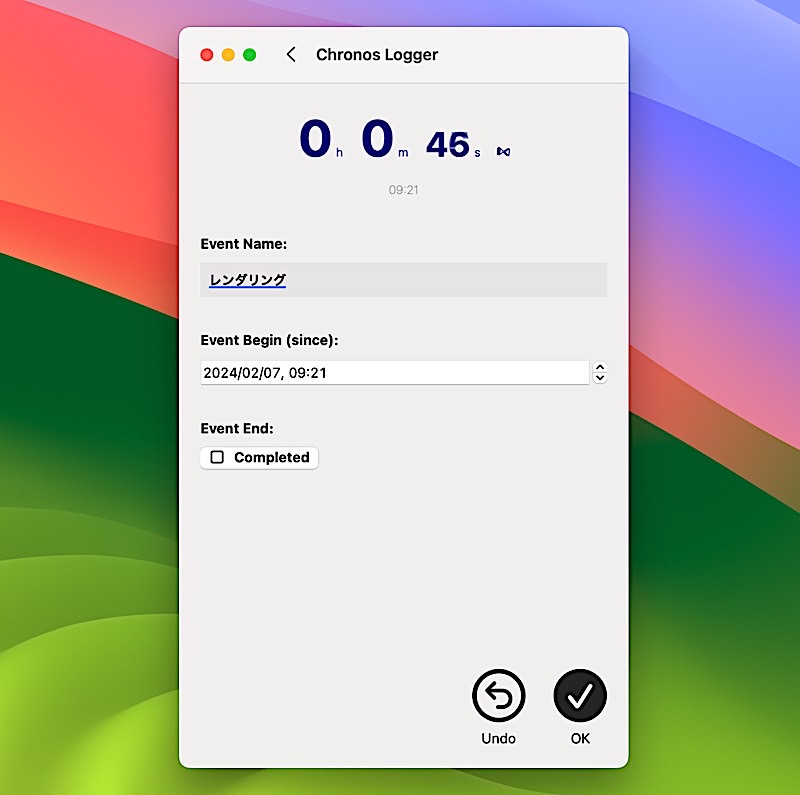This screenshot has height=795, width=800.
Task: Click the down stepper arrow on Event Begin
Action: click(599, 377)
